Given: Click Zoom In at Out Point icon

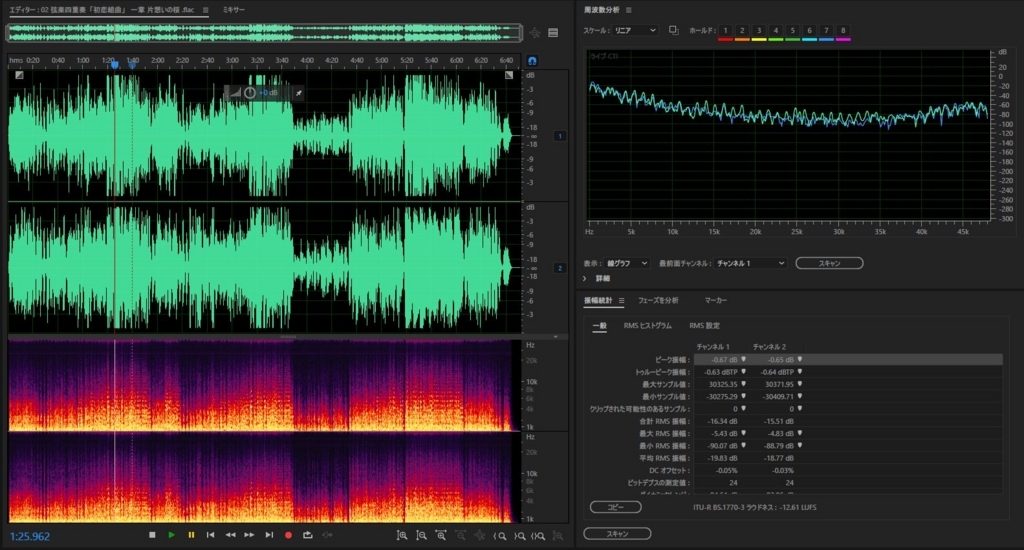Looking at the screenshot, I should point(520,536).
